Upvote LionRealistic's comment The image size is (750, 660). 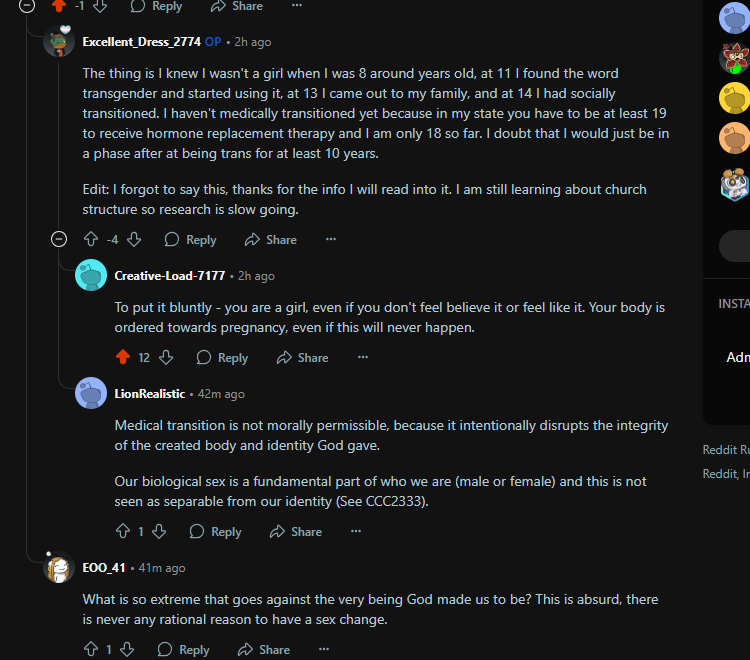tap(123, 531)
